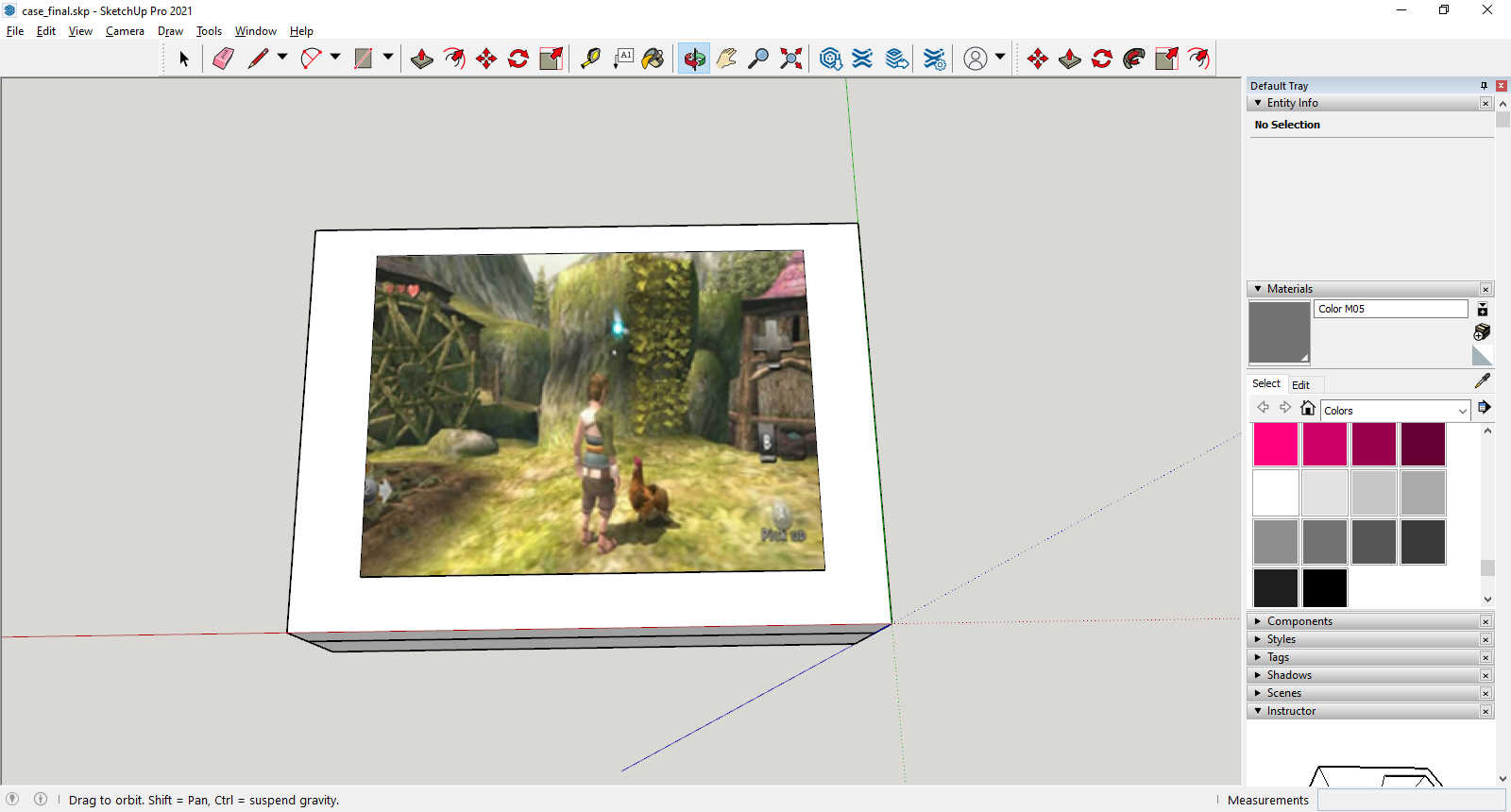The width and height of the screenshot is (1511, 812).
Task: Open the account icon dropdown arrow
Action: (x=1000, y=58)
